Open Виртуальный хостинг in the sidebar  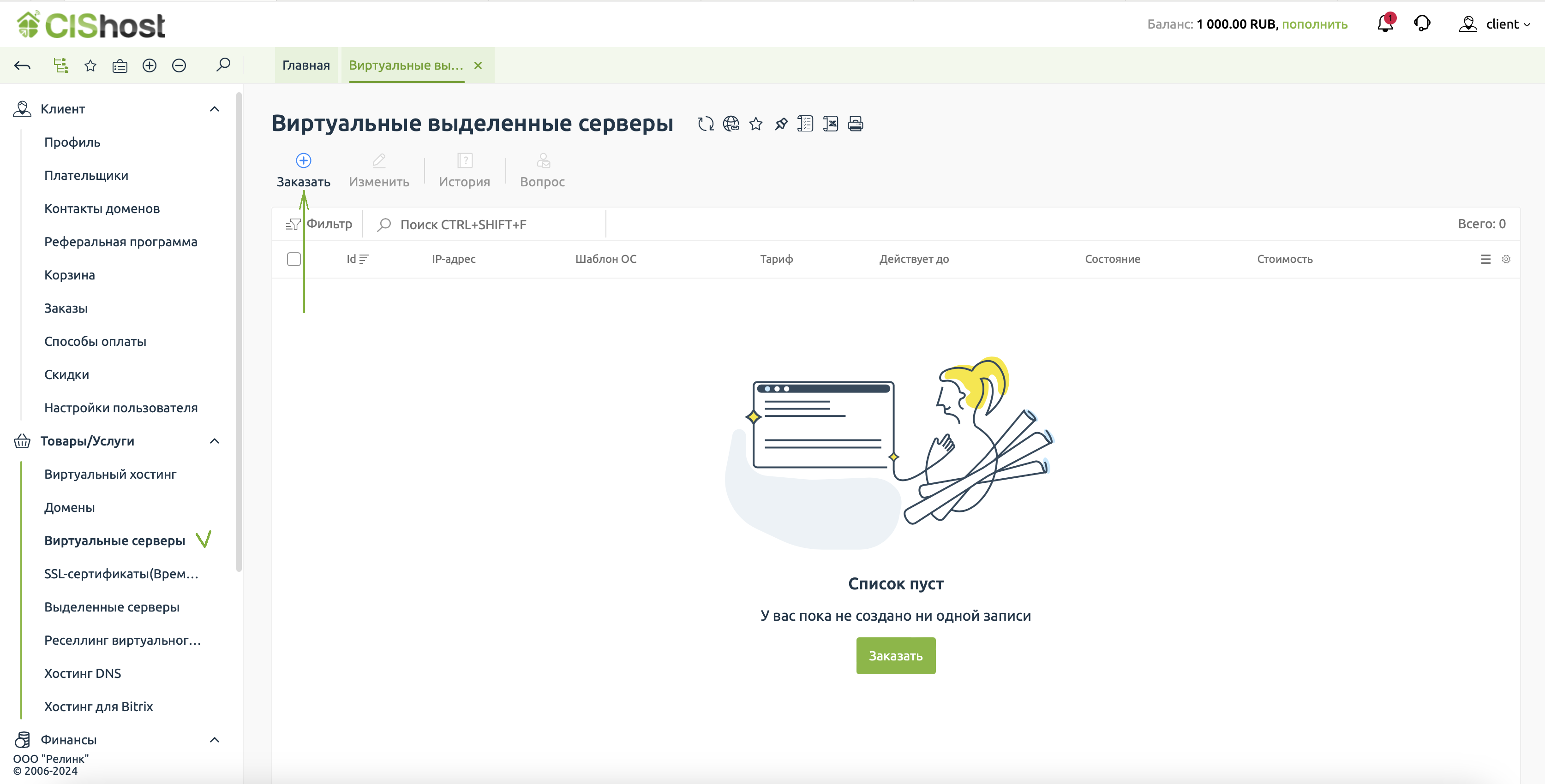[110, 474]
